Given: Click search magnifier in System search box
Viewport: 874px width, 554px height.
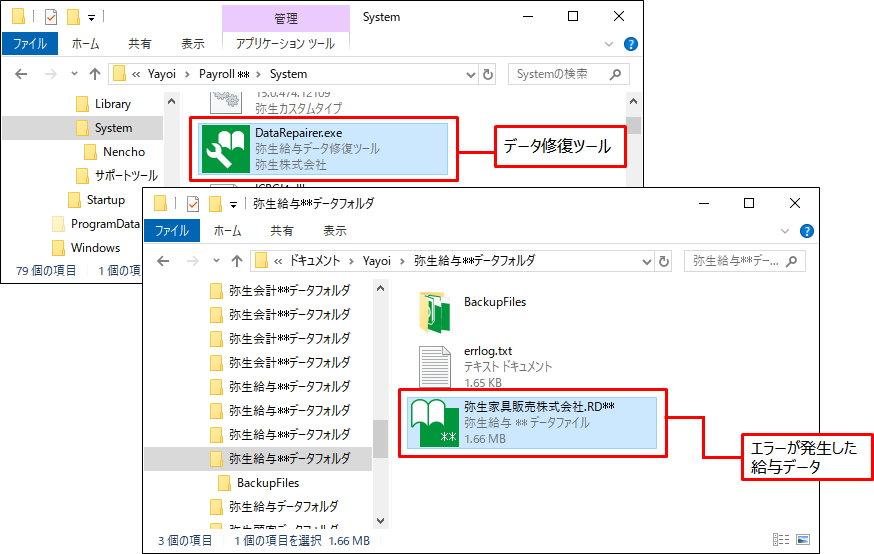Looking at the screenshot, I should pyautogui.click(x=615, y=74).
